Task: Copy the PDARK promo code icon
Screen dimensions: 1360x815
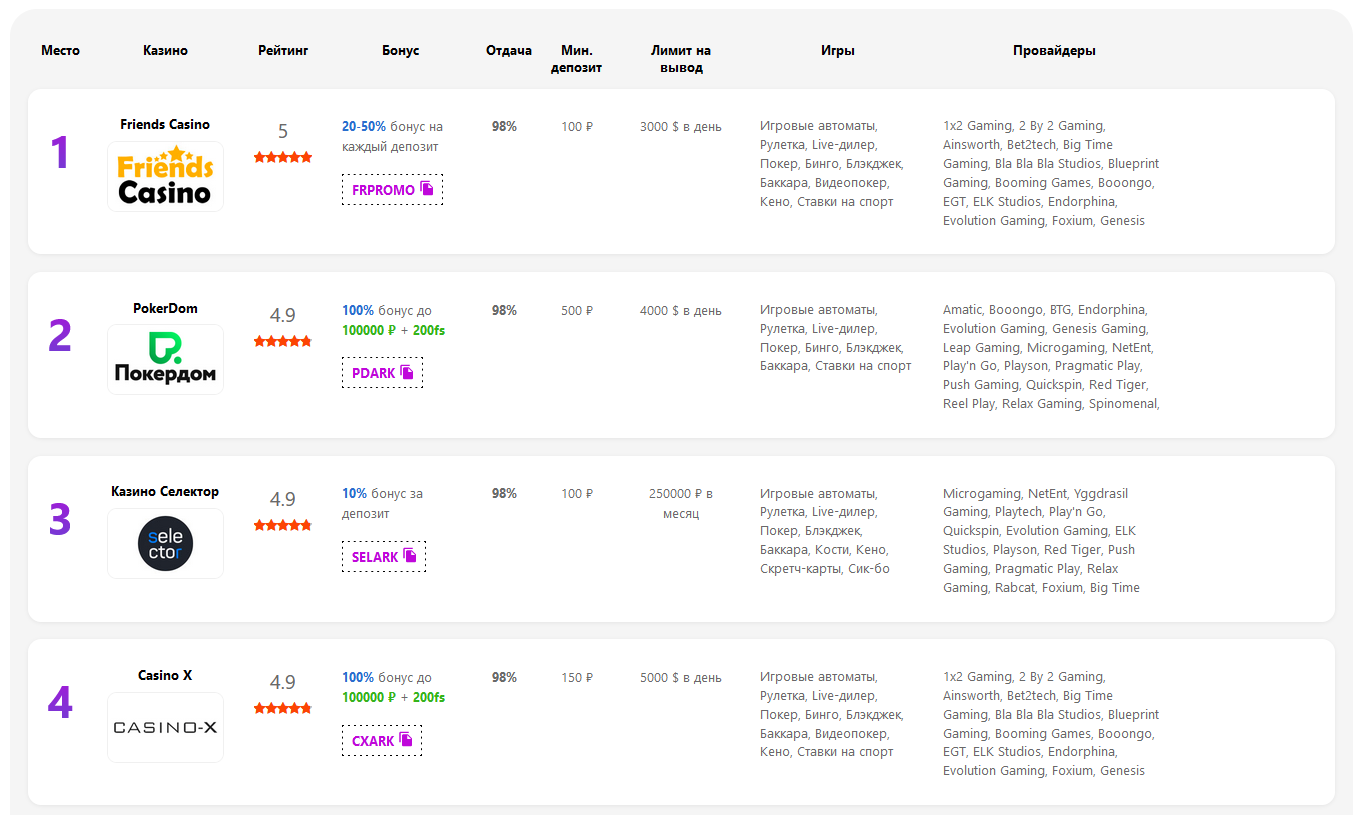Action: tap(407, 372)
